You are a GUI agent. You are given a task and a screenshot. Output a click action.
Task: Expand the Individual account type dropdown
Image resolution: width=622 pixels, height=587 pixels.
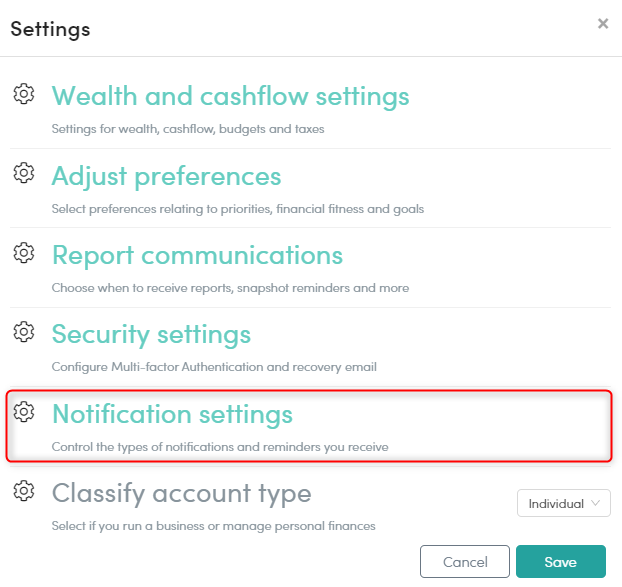click(563, 503)
